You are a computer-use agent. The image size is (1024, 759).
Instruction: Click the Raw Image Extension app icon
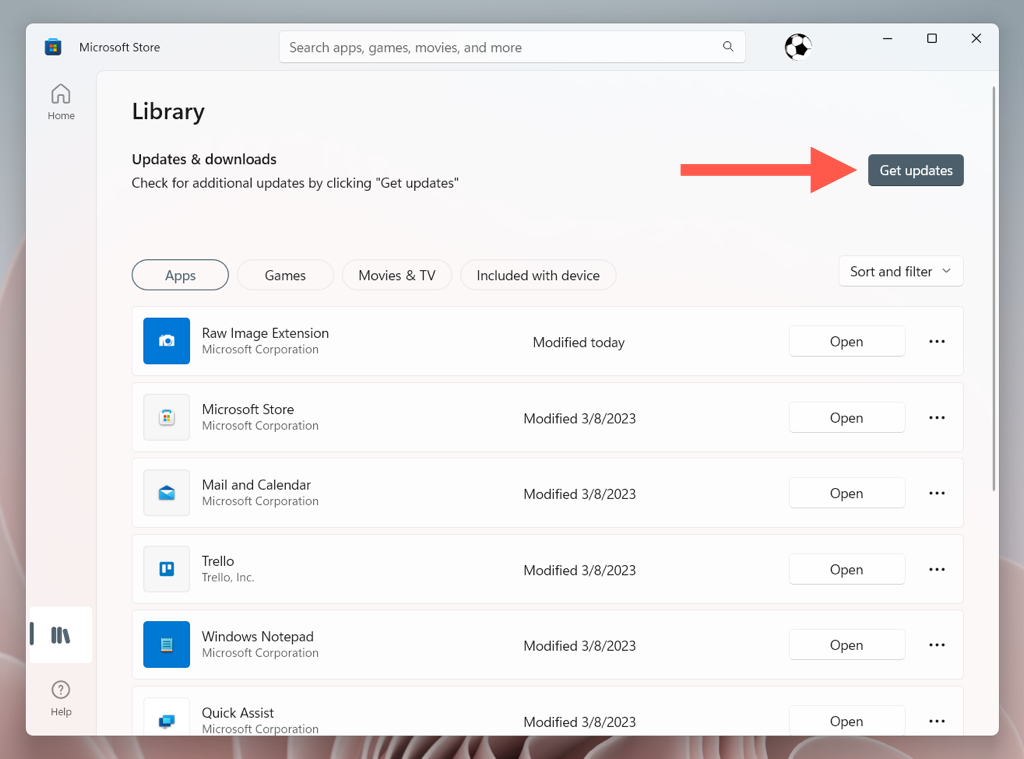coord(166,341)
